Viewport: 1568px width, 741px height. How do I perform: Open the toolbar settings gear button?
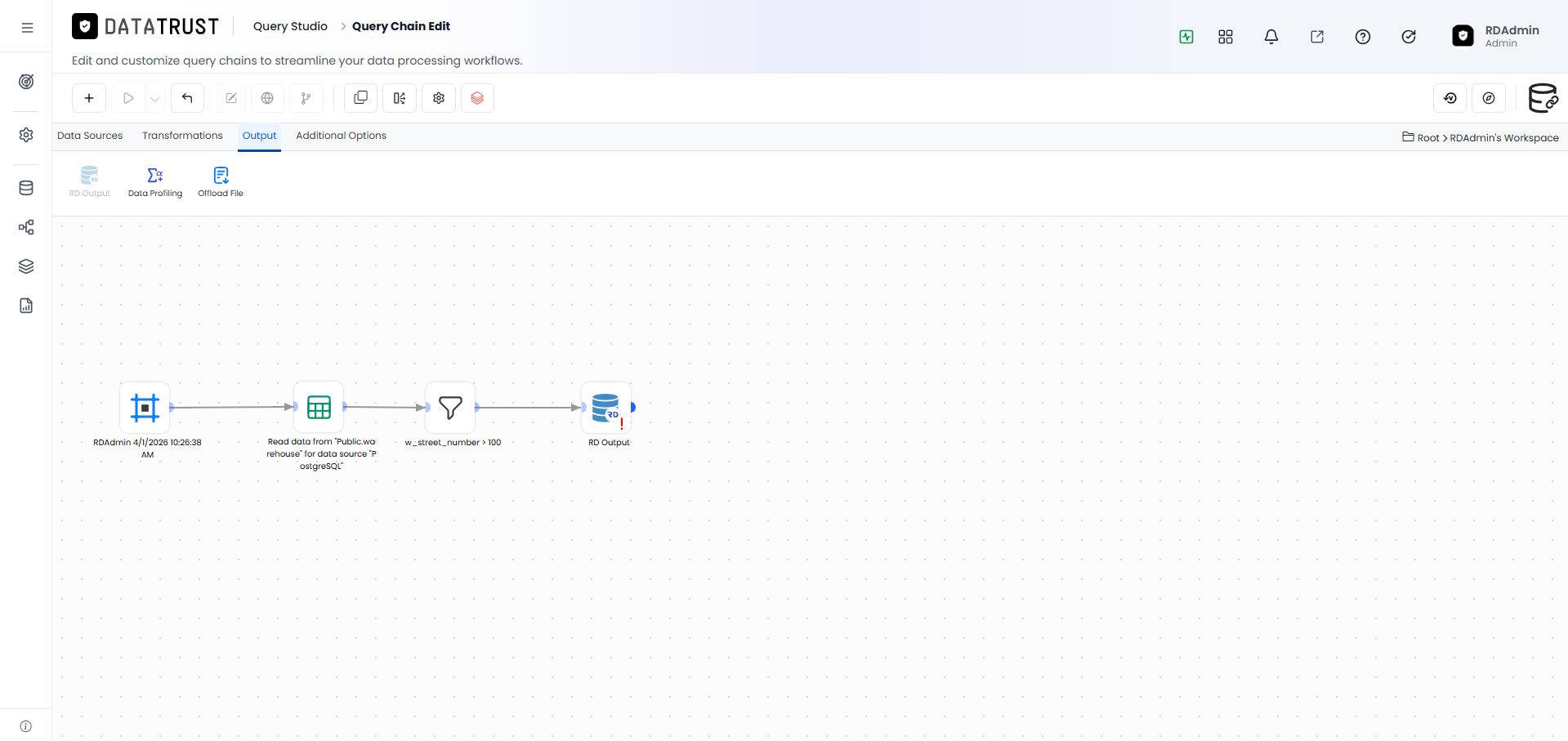439,98
